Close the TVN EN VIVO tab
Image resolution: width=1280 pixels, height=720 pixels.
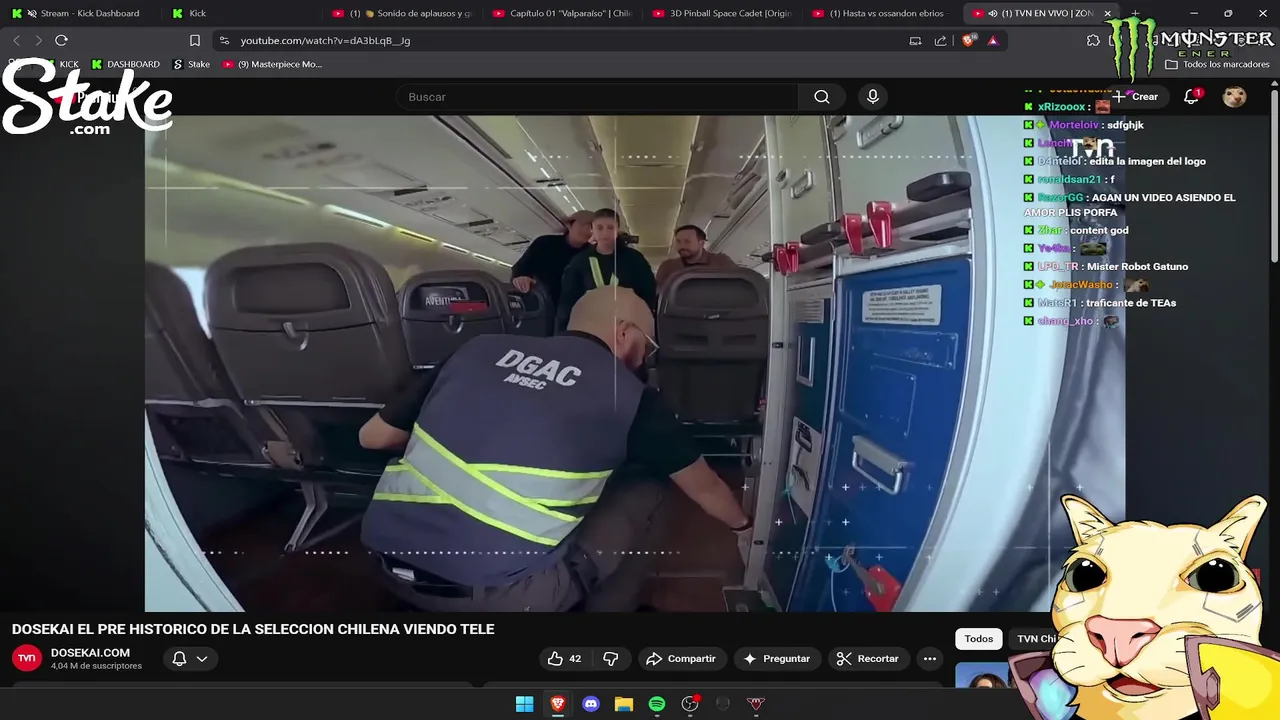tap(1107, 13)
